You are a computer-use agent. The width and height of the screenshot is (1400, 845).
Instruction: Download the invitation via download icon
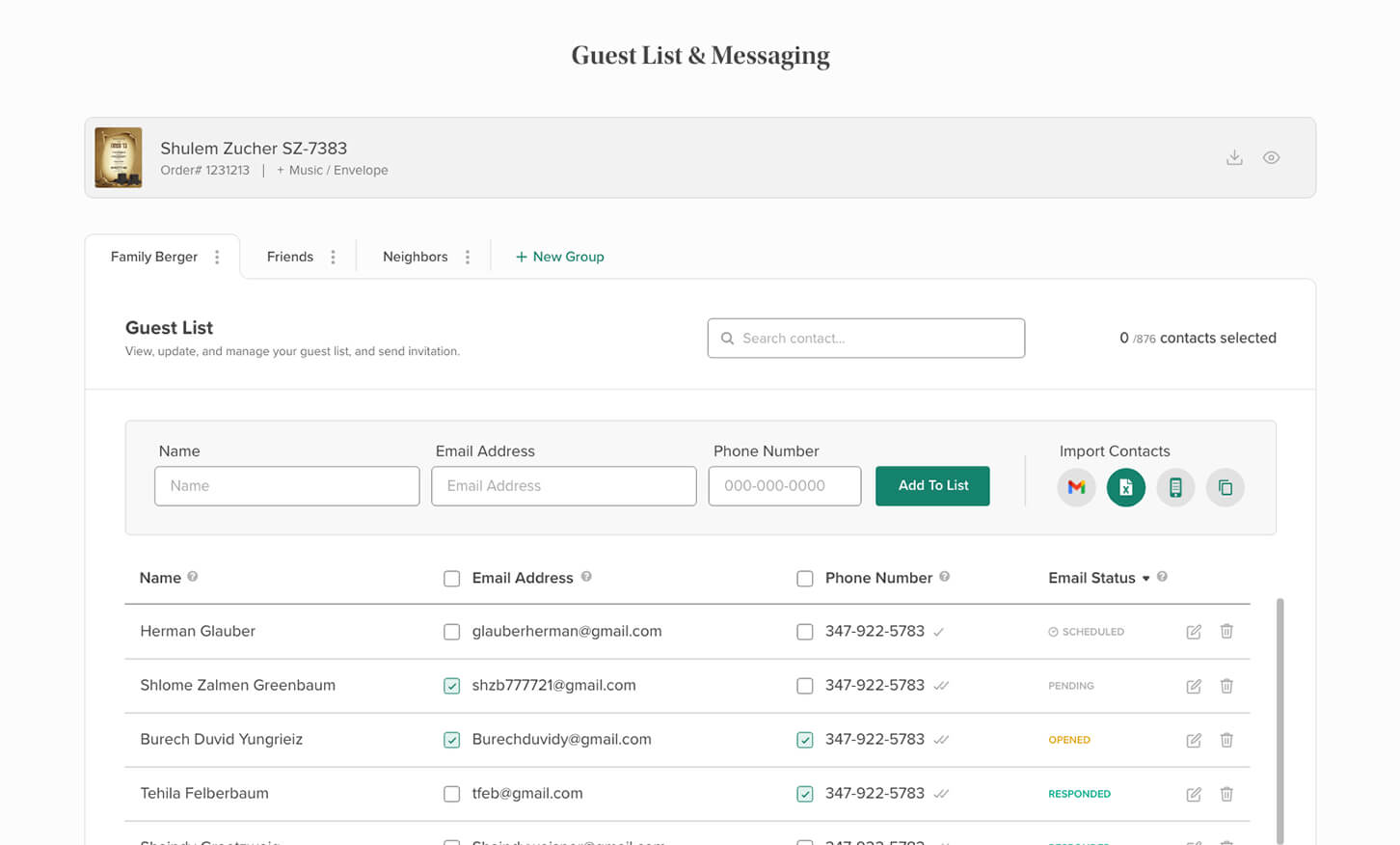point(1234,157)
